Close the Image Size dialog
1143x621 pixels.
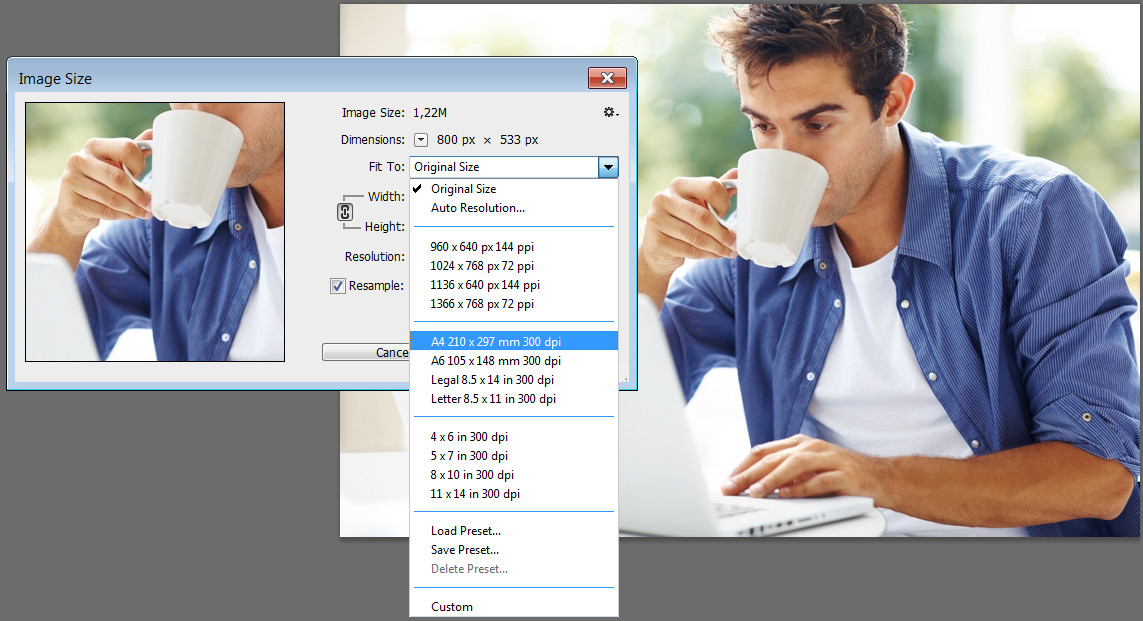tap(607, 78)
